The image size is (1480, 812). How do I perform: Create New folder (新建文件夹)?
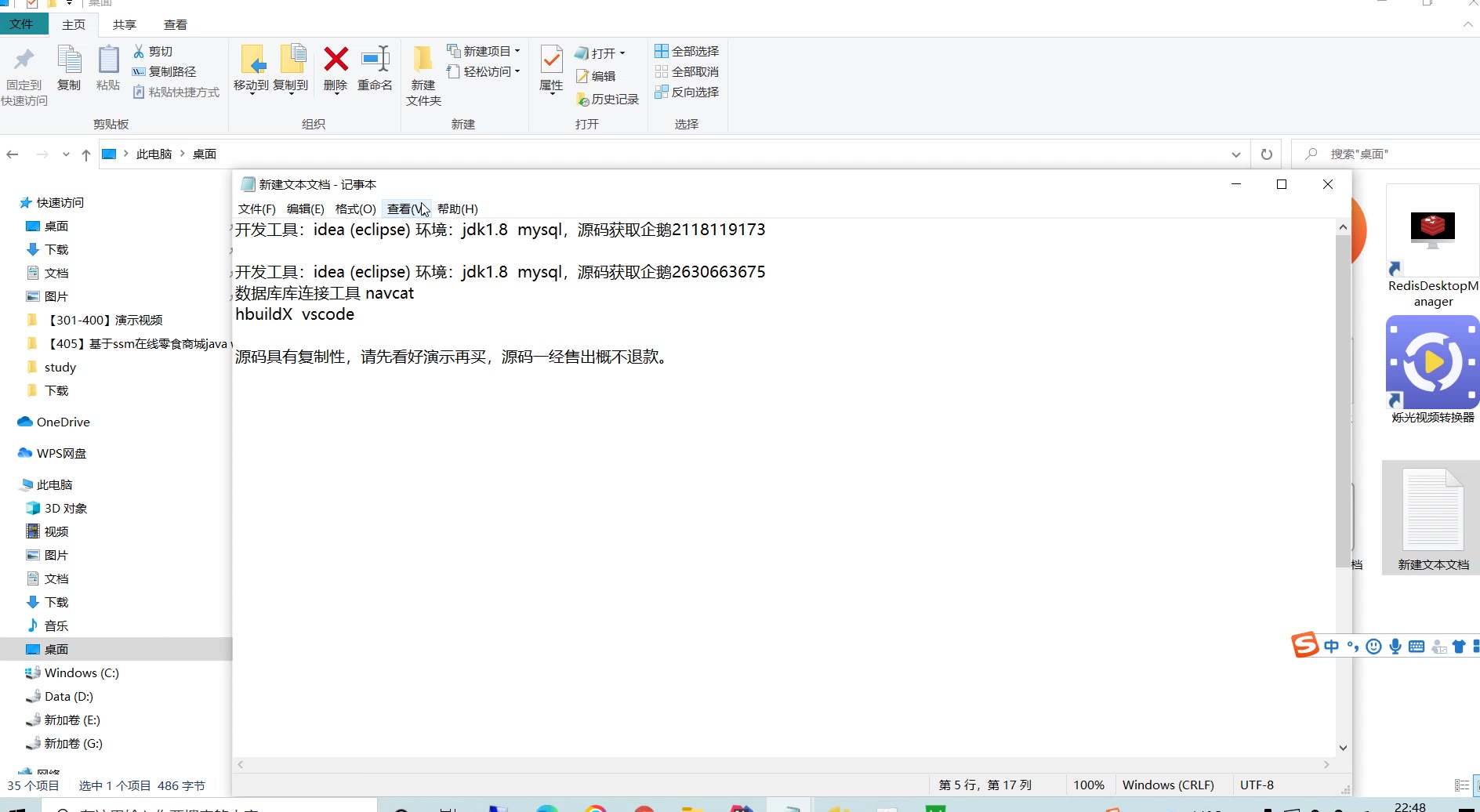(x=423, y=75)
